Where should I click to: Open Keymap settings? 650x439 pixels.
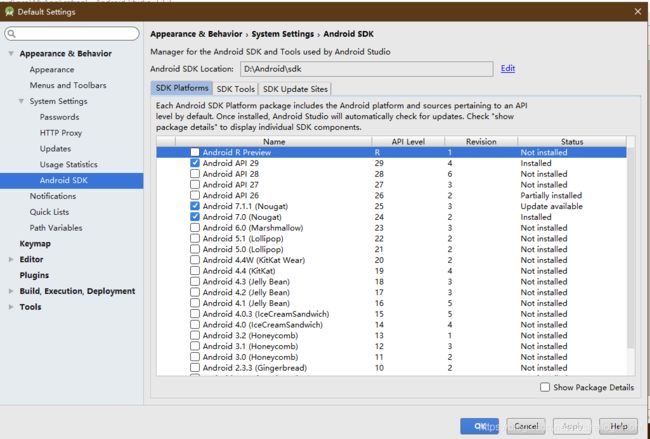point(35,244)
